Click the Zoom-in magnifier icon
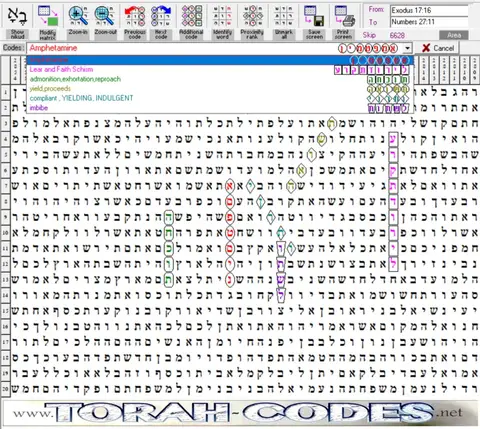The width and height of the screenshot is (480, 429). [x=78, y=16]
